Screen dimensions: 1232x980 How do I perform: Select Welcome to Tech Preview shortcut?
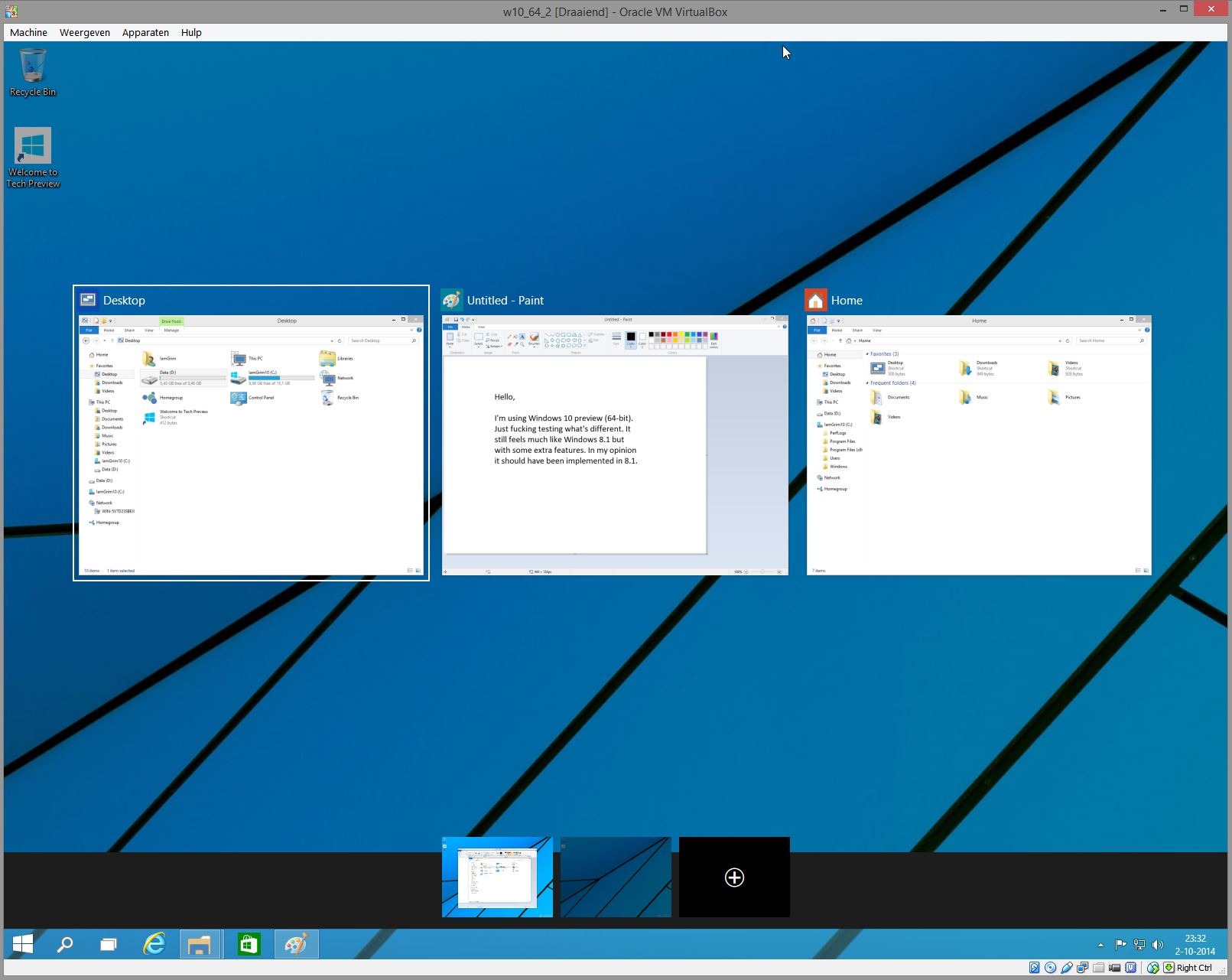[33, 158]
